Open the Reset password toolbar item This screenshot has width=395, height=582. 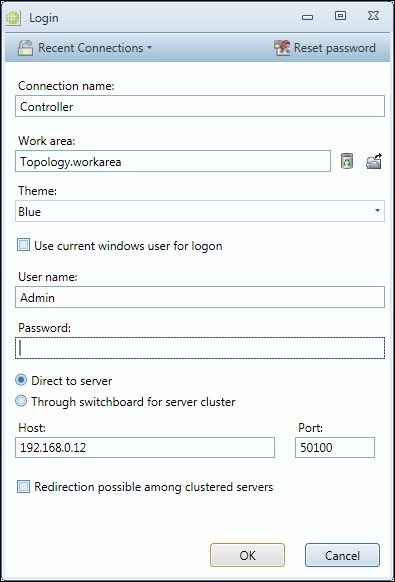tap(325, 48)
